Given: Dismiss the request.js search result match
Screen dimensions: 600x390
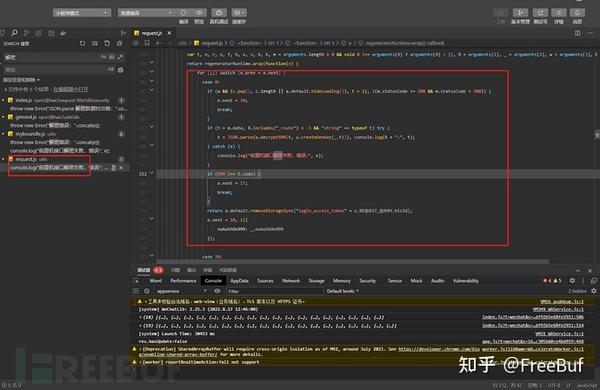Looking at the screenshot, I should pos(121,168).
